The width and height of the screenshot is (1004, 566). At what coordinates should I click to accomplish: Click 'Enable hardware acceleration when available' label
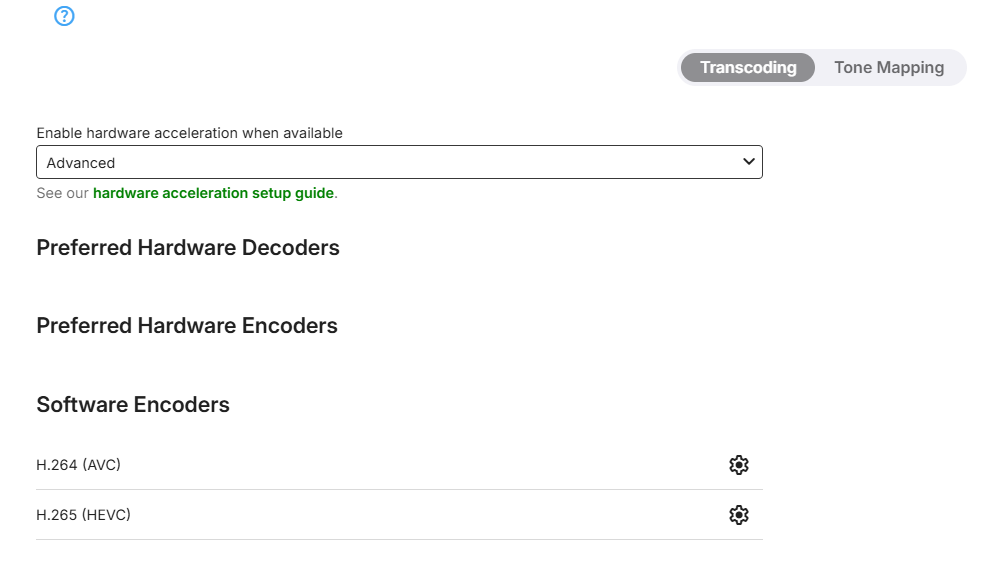coord(190,133)
